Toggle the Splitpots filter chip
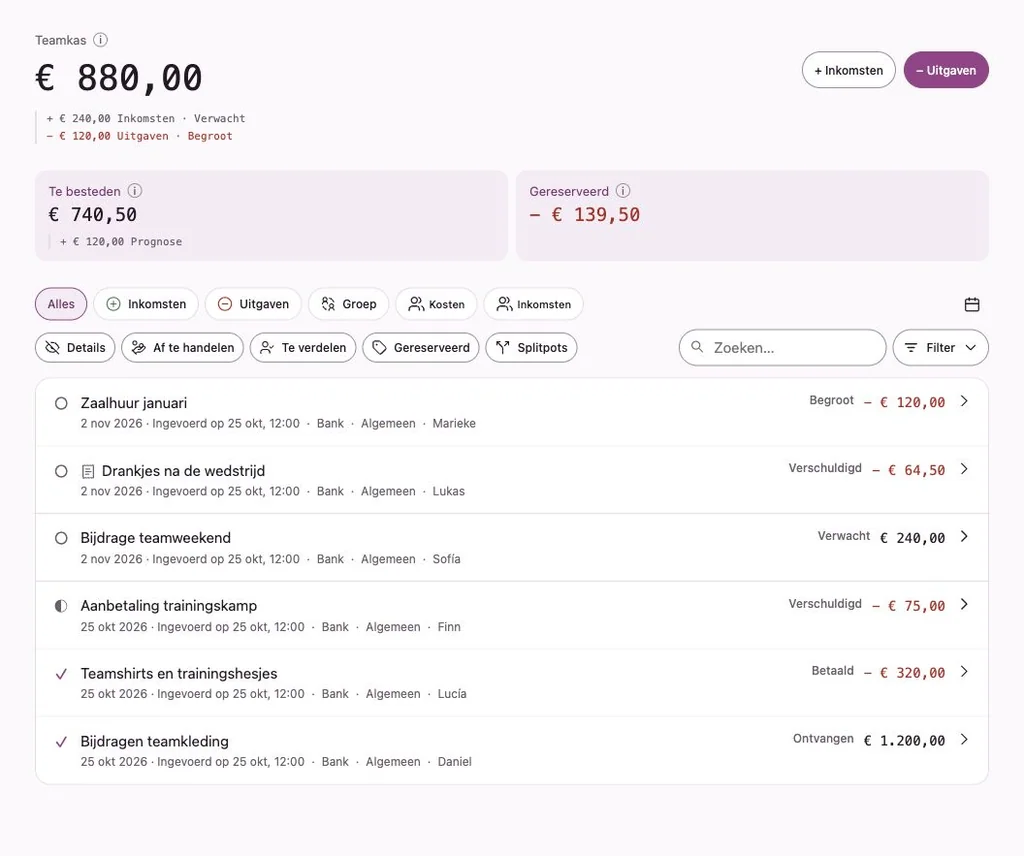Viewport: 1024px width, 856px height. click(532, 347)
